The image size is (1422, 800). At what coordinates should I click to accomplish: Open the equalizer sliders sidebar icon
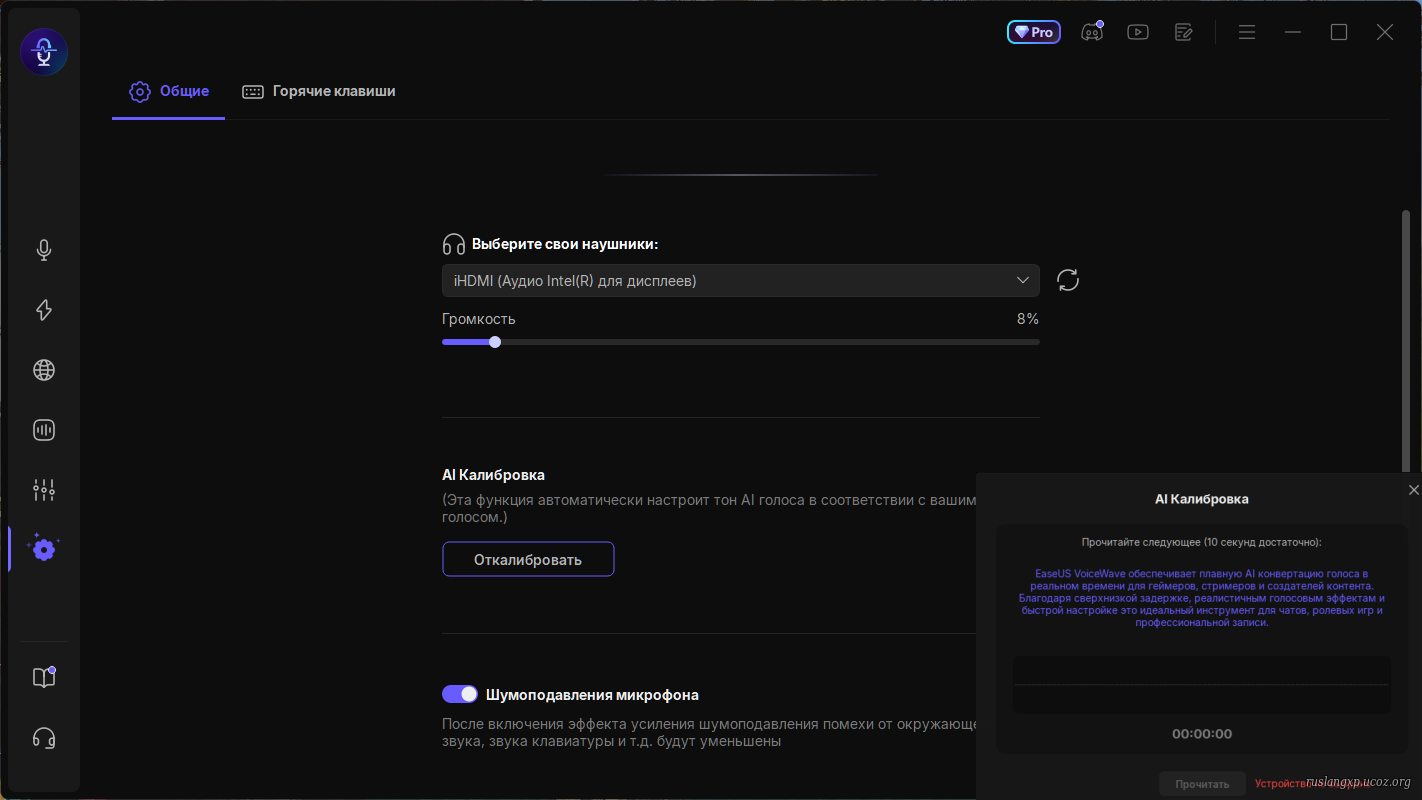coord(44,490)
